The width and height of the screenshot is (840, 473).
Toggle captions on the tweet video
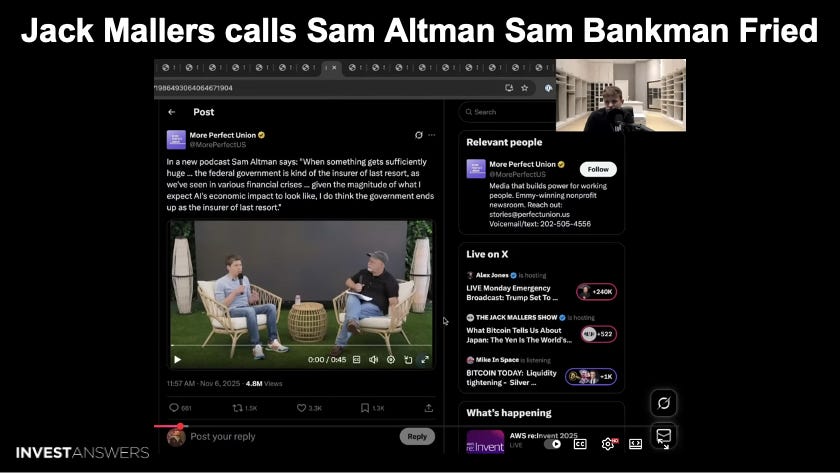pos(357,359)
